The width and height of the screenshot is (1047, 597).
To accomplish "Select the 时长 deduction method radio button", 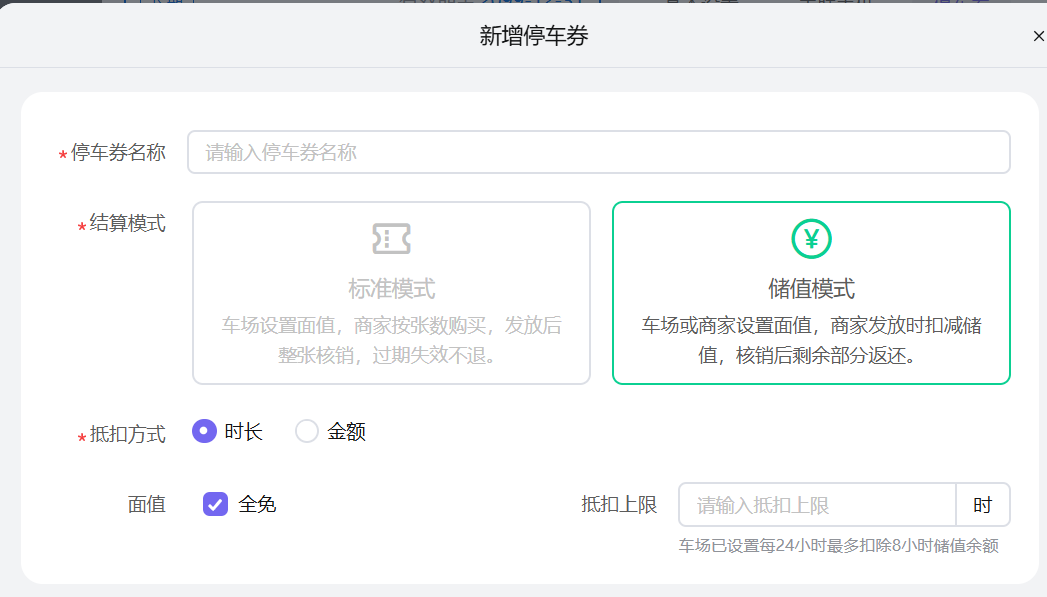I will (204, 431).
